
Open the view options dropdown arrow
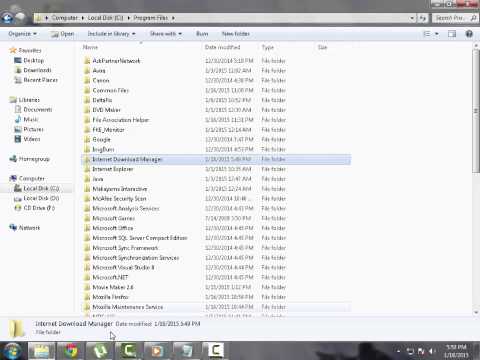[437, 34]
